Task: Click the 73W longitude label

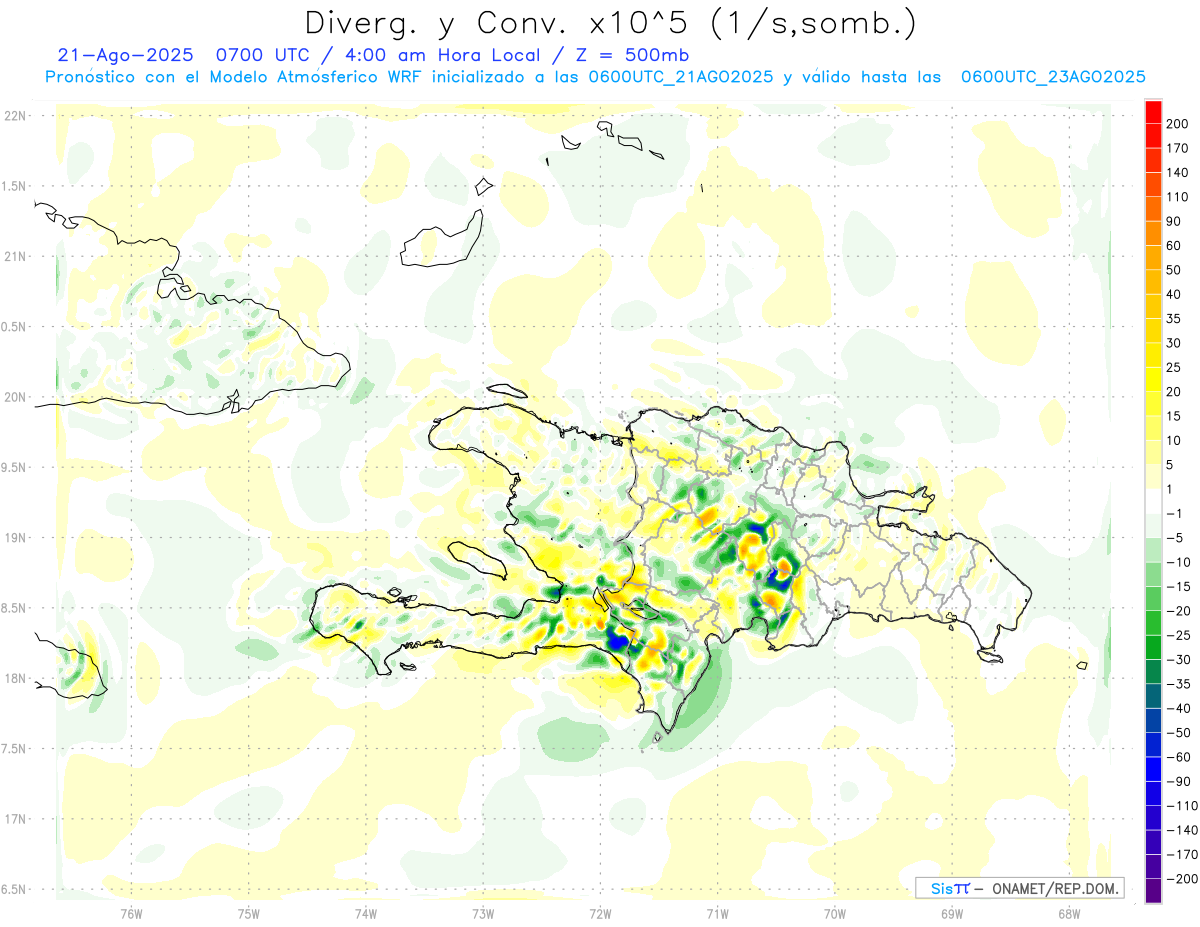Action: (483, 913)
